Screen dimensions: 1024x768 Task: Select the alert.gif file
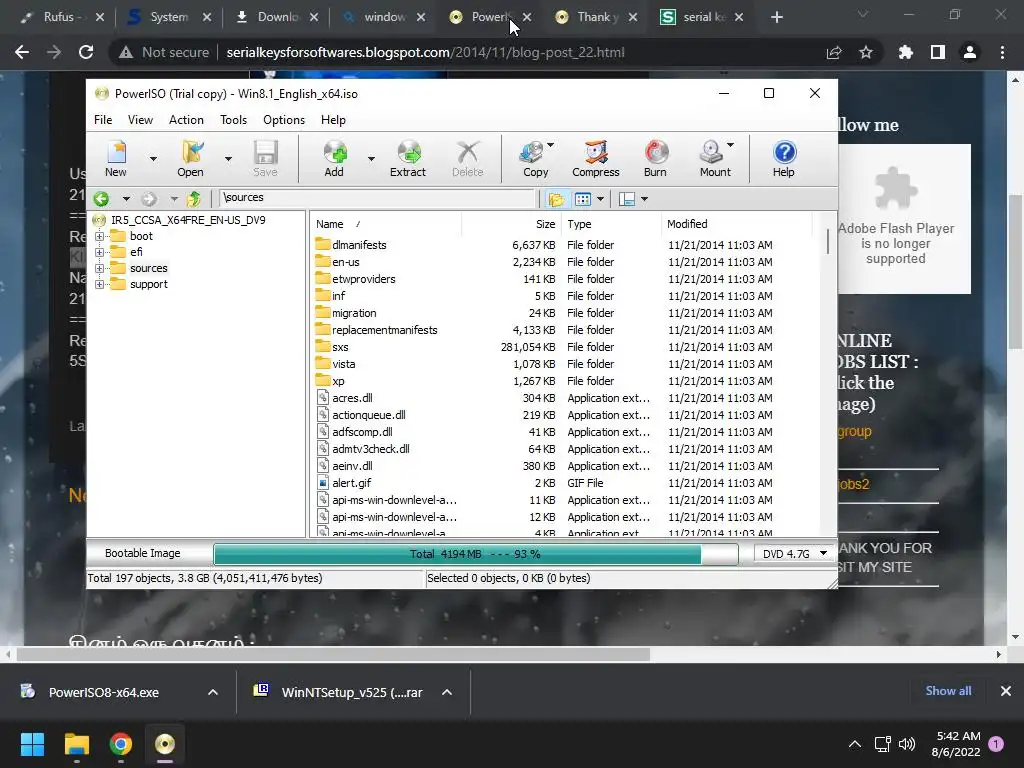(x=351, y=483)
